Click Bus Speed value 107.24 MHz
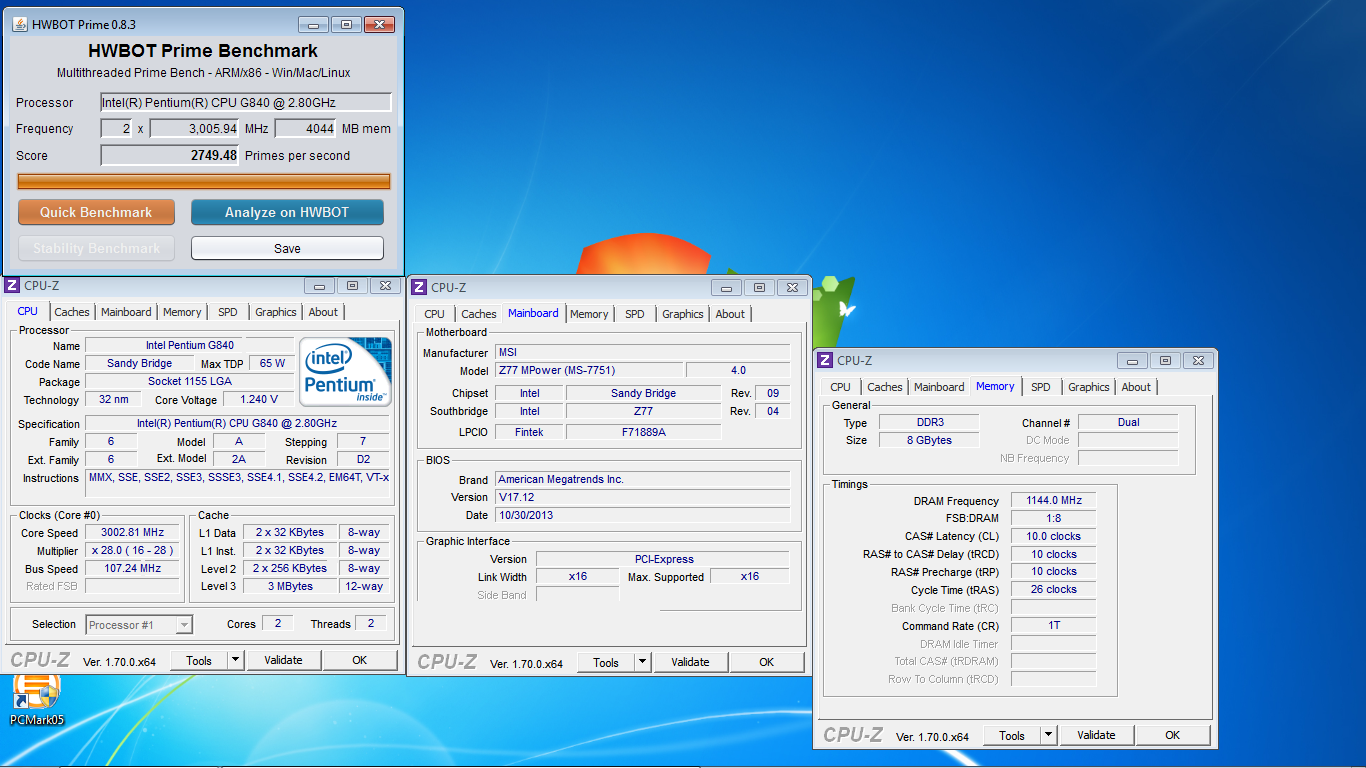The image size is (1366, 768). 134,568
